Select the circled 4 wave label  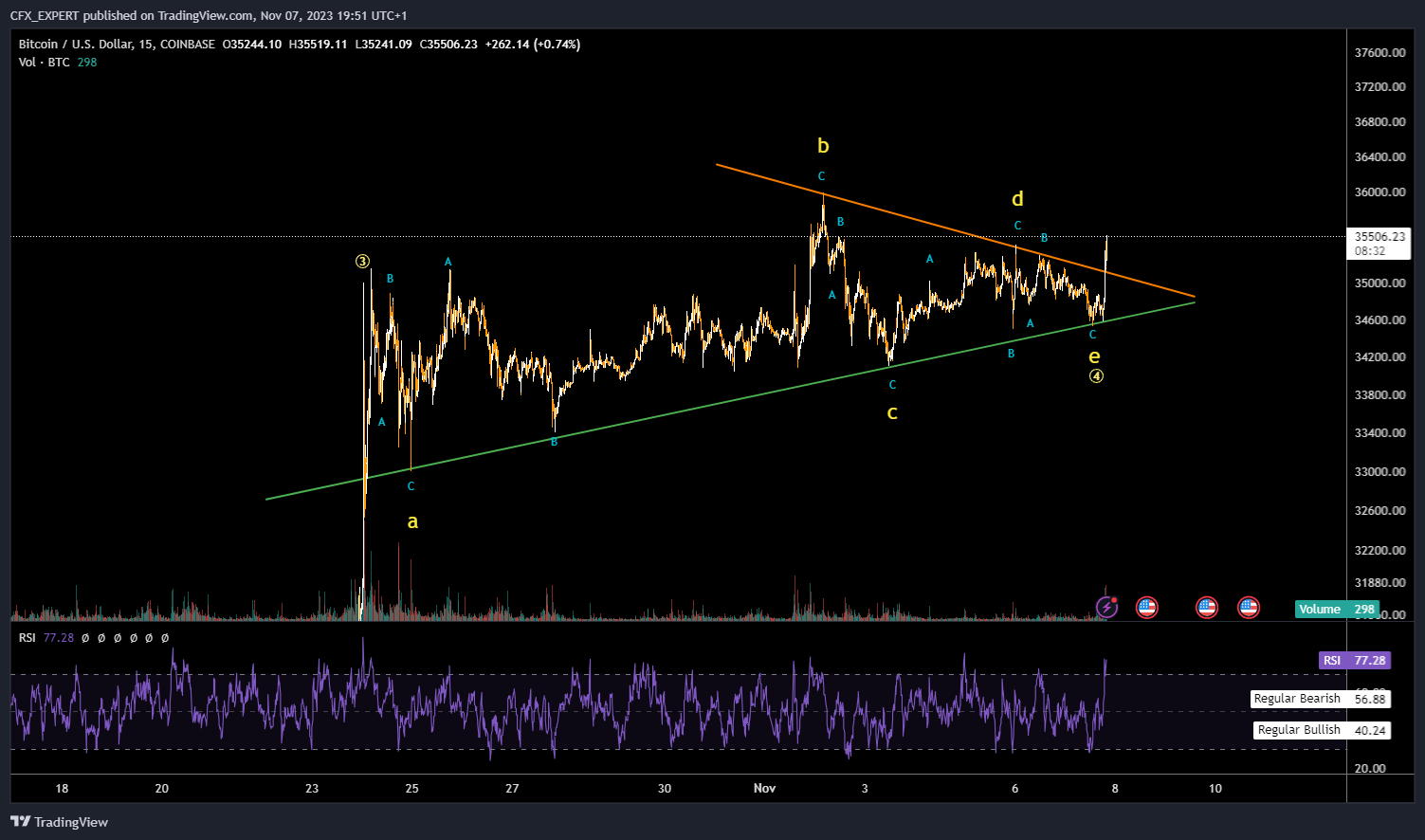click(x=1096, y=375)
